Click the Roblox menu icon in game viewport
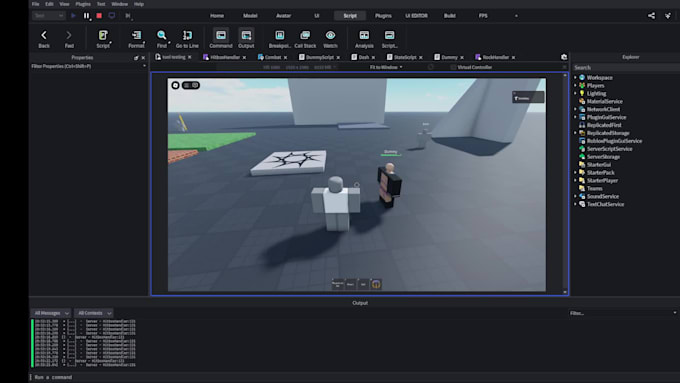This screenshot has width=680, height=383. click(175, 85)
